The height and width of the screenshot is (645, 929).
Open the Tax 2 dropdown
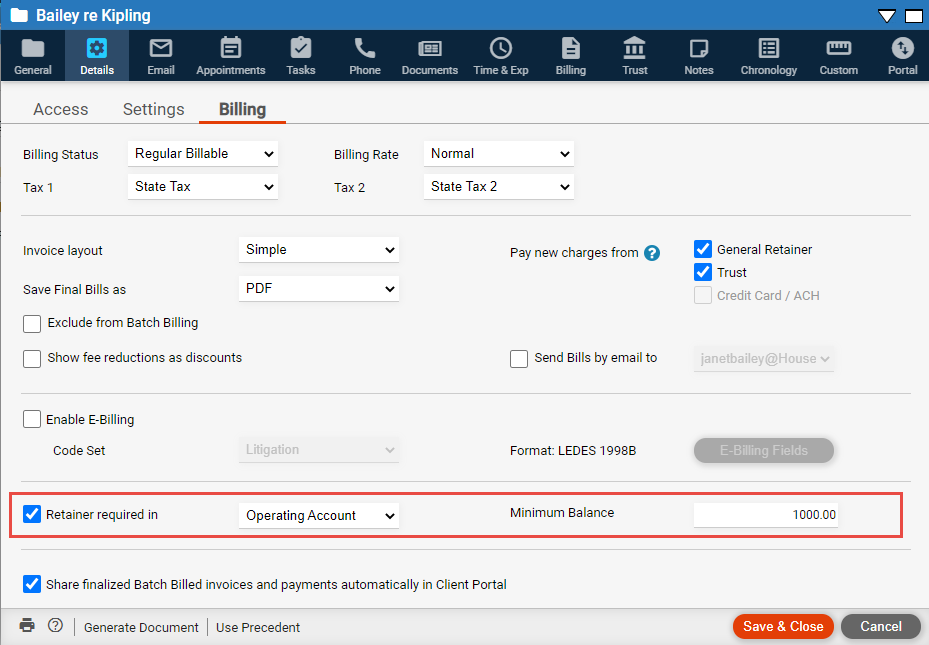[x=498, y=187]
